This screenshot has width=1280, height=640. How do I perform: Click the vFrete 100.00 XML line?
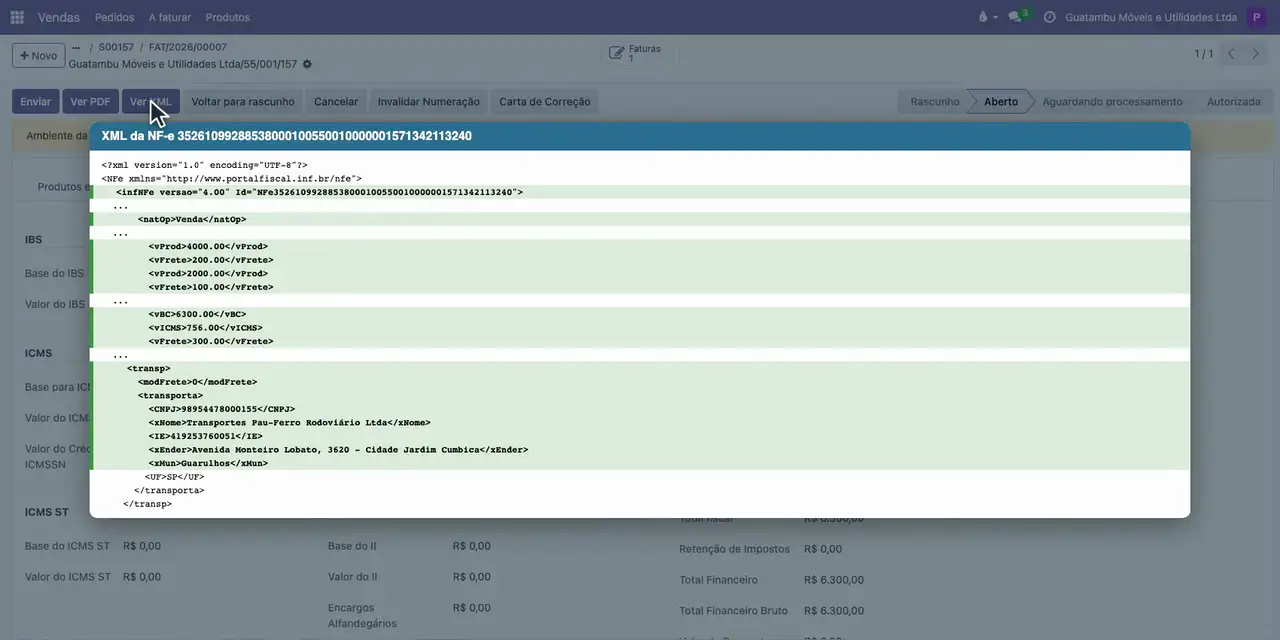(210, 287)
